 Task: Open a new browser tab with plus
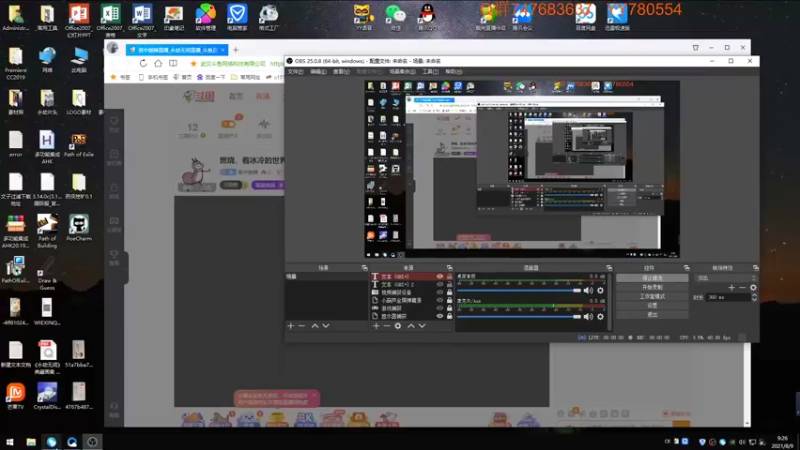point(236,50)
